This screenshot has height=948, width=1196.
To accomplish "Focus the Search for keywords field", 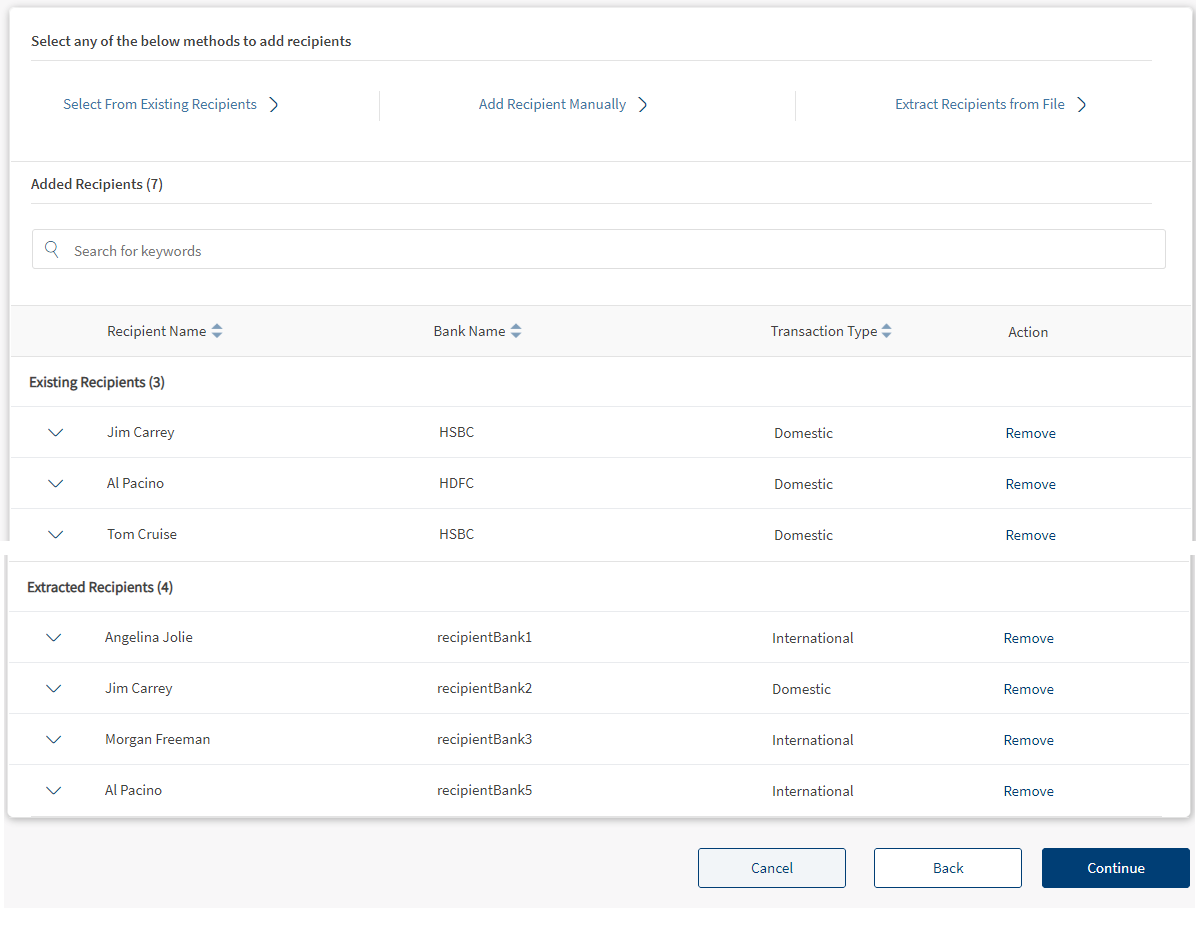I will (600, 250).
